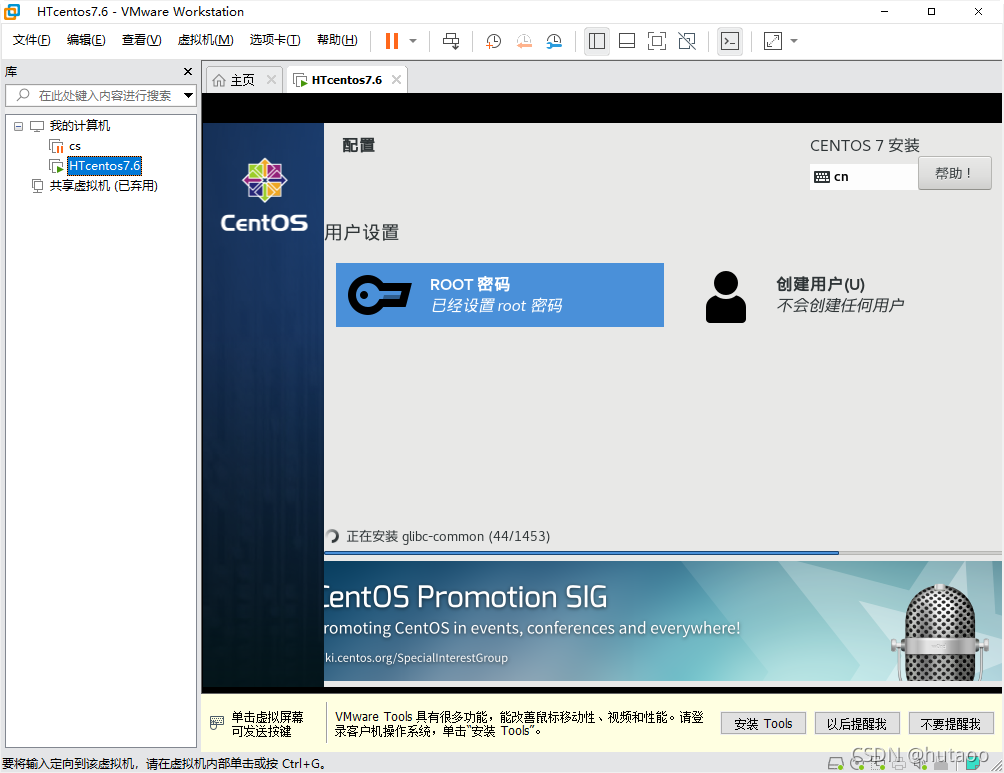
Task: Click the installation progress bar
Action: pyautogui.click(x=663, y=553)
